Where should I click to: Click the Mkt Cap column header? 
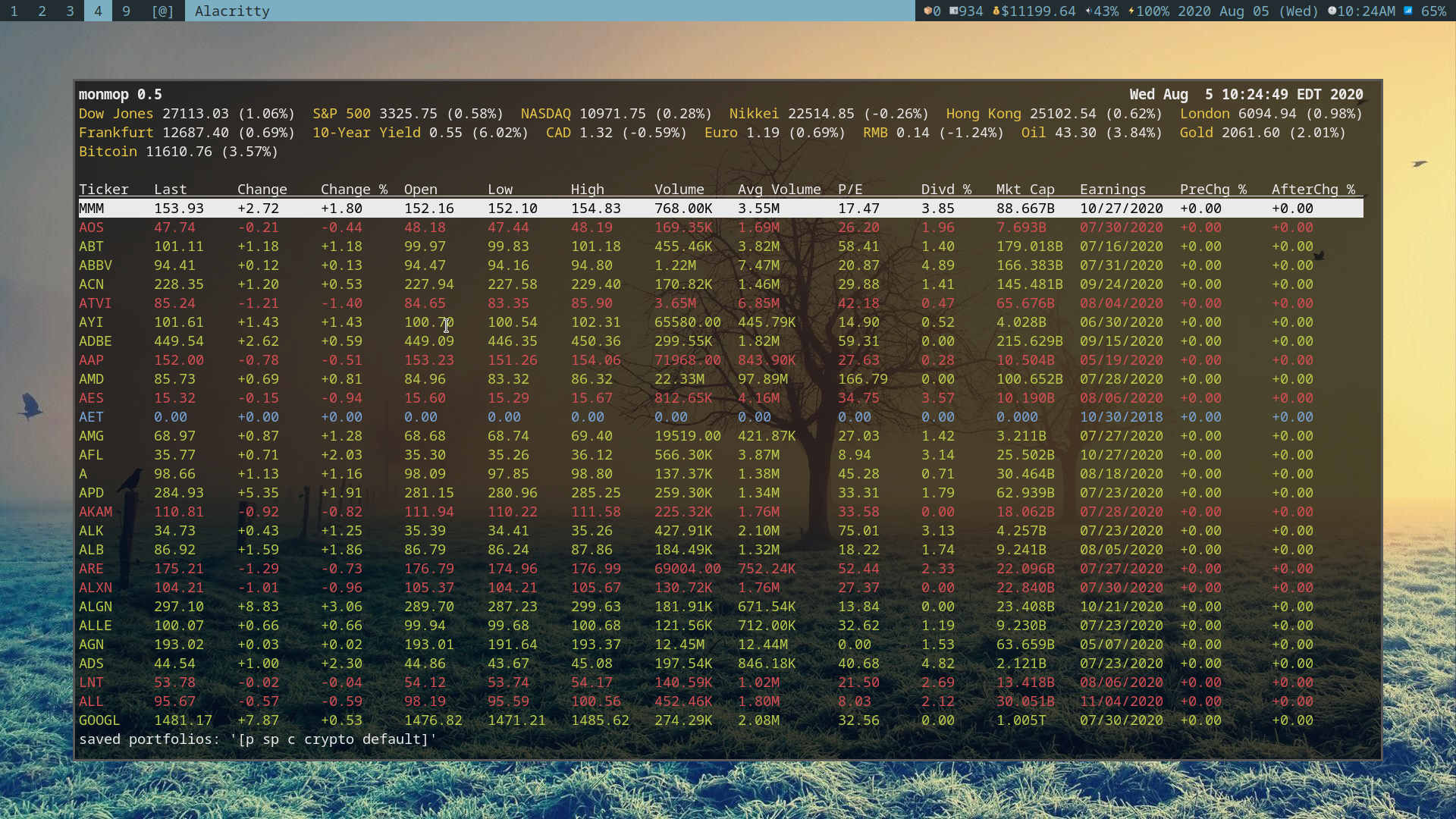point(1025,189)
